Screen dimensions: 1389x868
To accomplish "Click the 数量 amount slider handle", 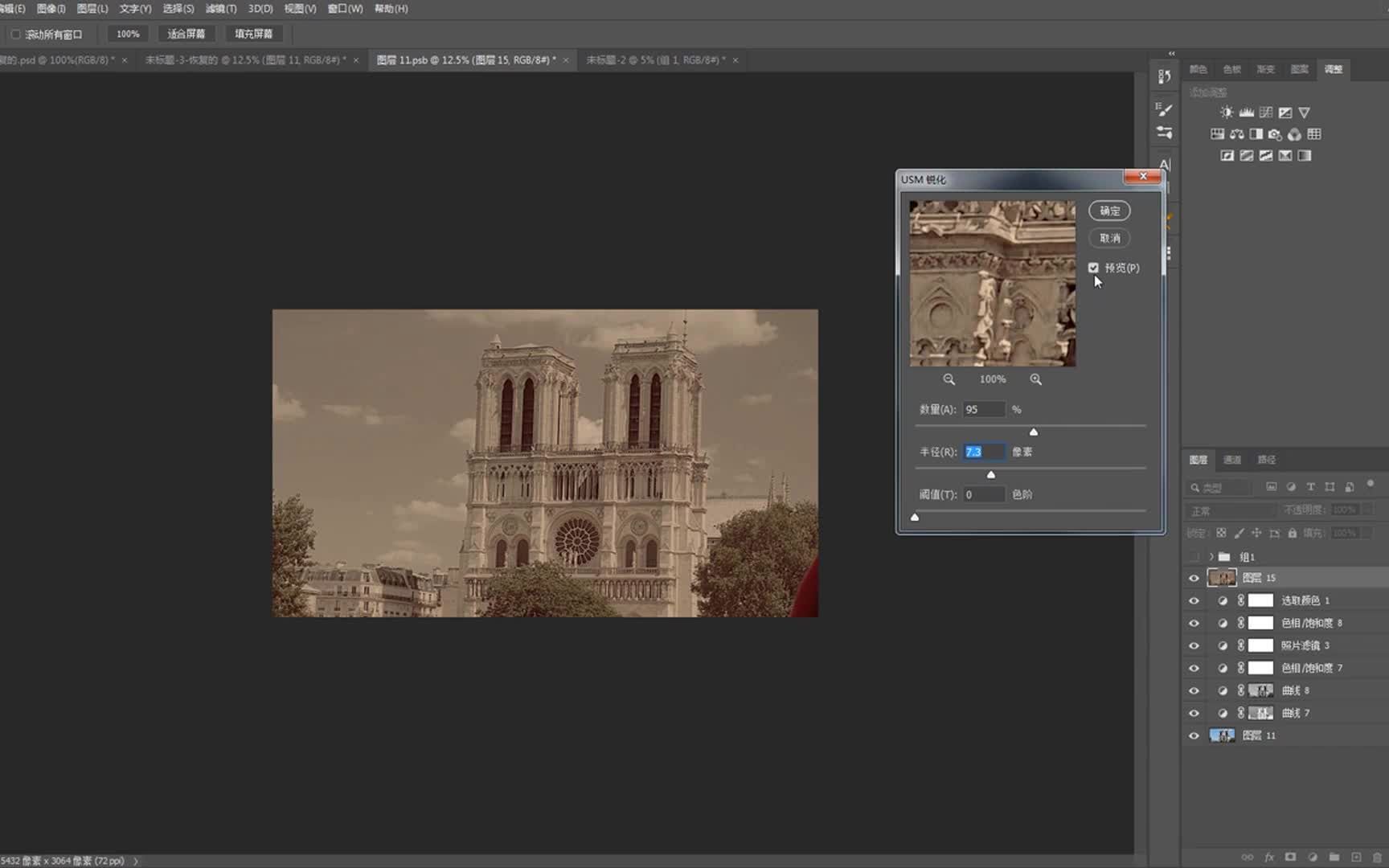I will (x=1034, y=432).
